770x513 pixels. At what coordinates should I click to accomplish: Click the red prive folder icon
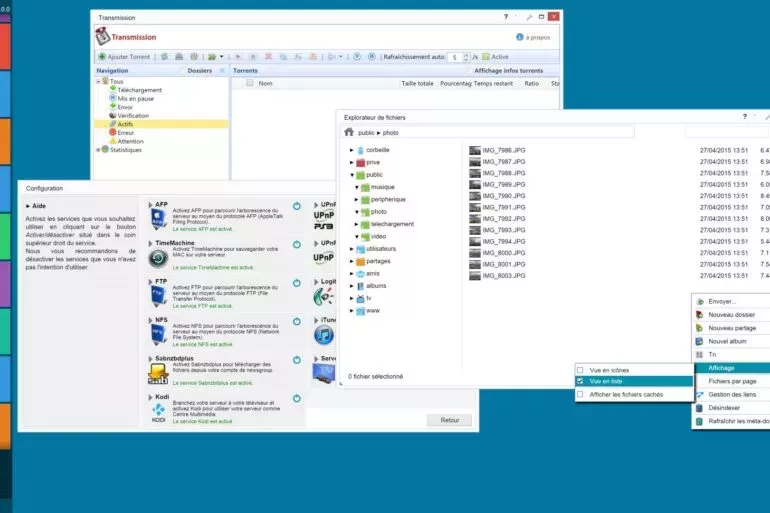pyautogui.click(x=360, y=162)
